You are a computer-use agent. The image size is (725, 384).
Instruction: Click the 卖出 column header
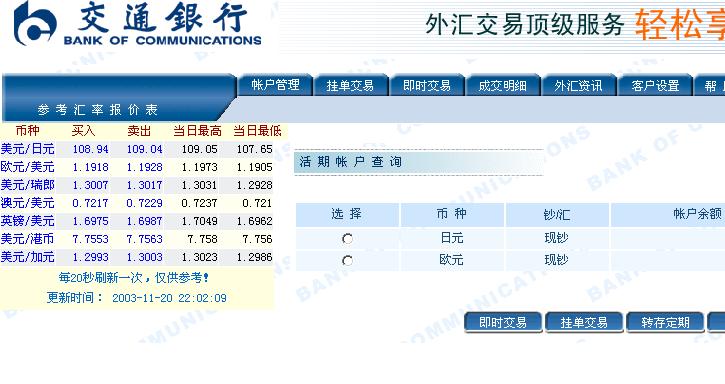(139, 131)
